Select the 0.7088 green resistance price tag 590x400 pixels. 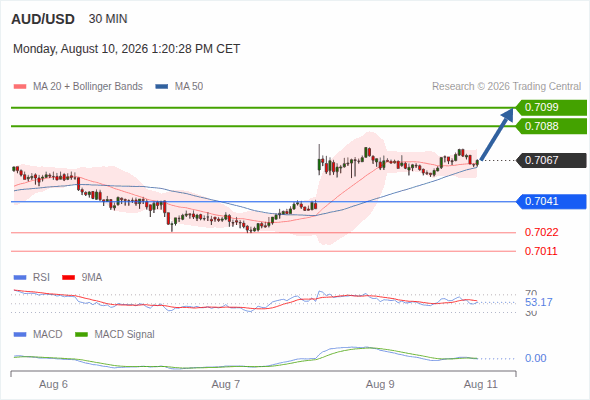(x=551, y=126)
